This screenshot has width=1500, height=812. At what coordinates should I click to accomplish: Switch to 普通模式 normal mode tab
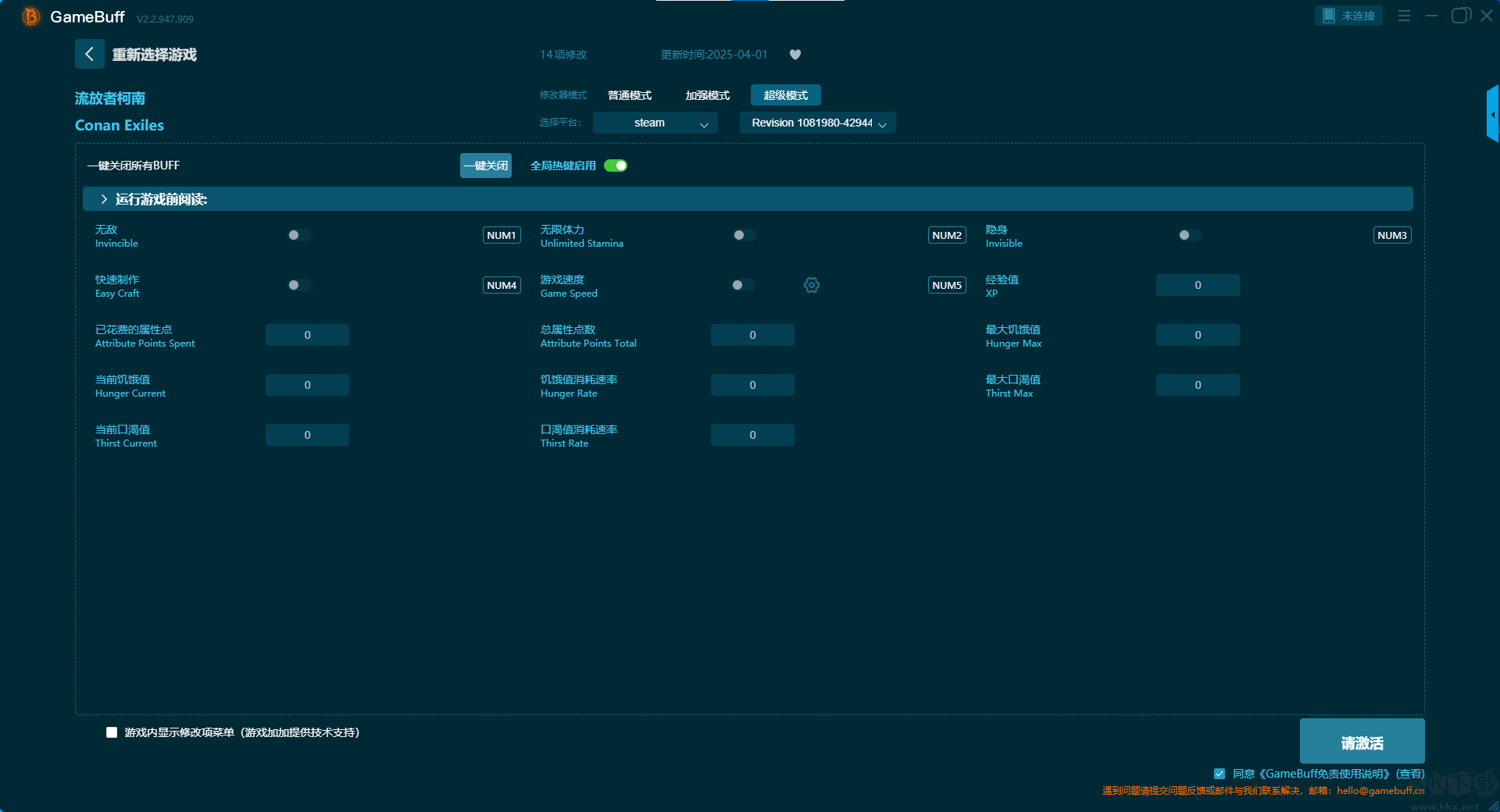(x=630, y=95)
